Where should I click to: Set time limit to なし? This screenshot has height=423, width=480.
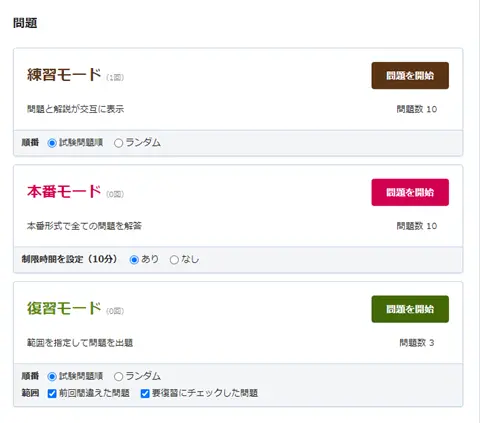click(x=174, y=260)
